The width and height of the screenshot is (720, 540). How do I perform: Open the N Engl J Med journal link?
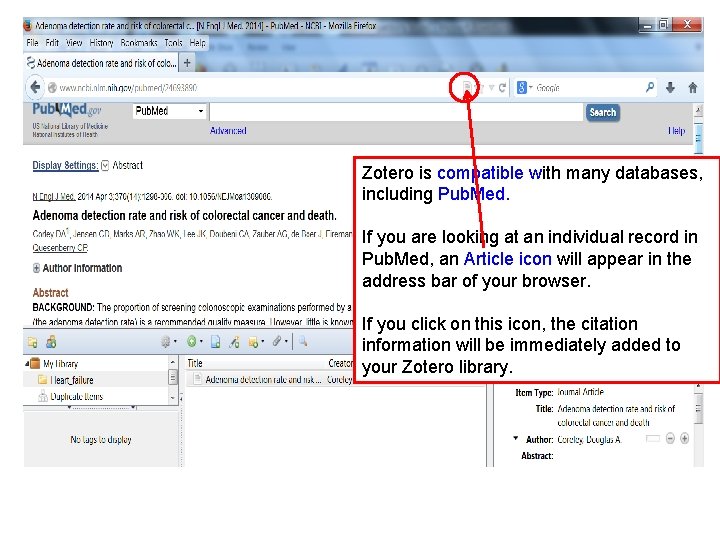(x=54, y=197)
